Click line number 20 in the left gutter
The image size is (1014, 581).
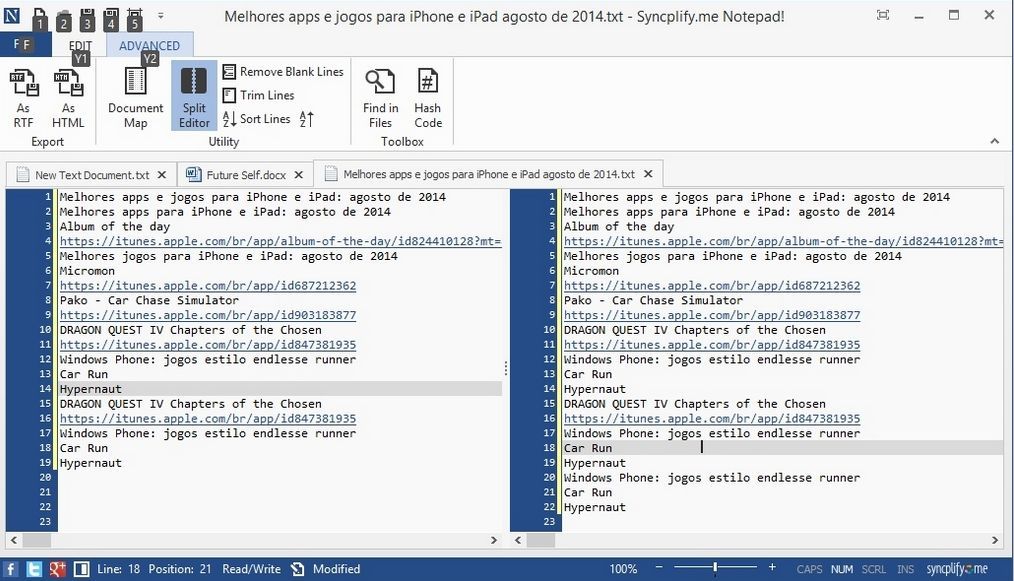45,477
